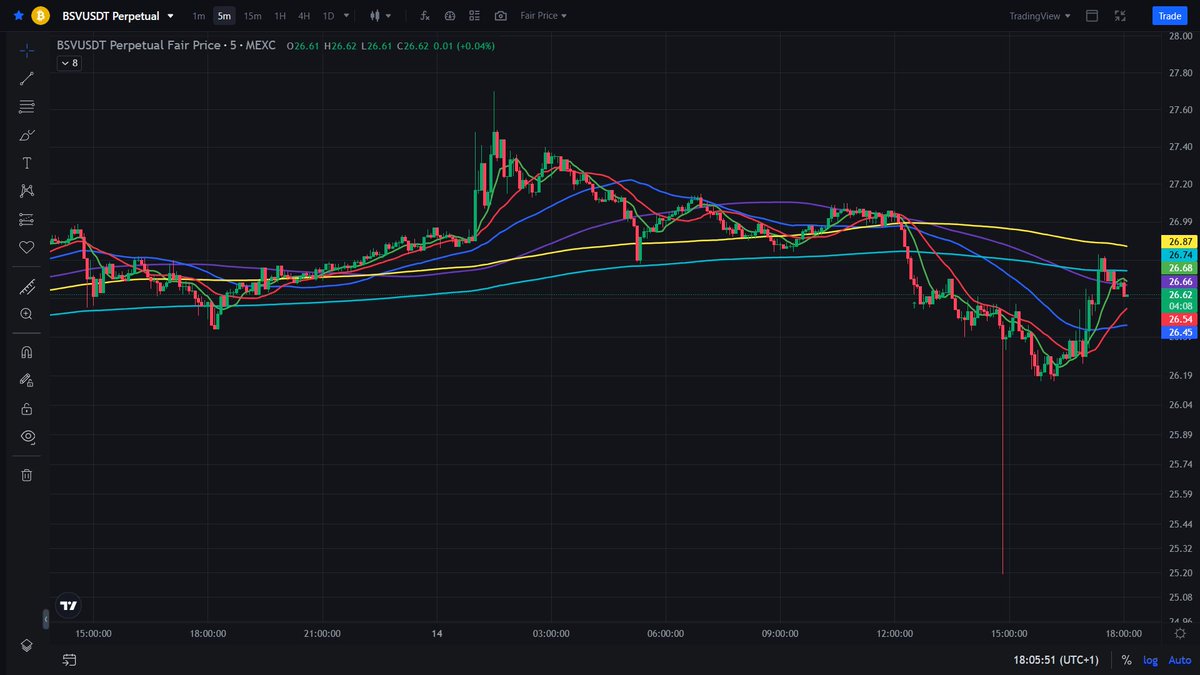Toggle Auto scale mode
The height and width of the screenshot is (675, 1200).
[1179, 660]
